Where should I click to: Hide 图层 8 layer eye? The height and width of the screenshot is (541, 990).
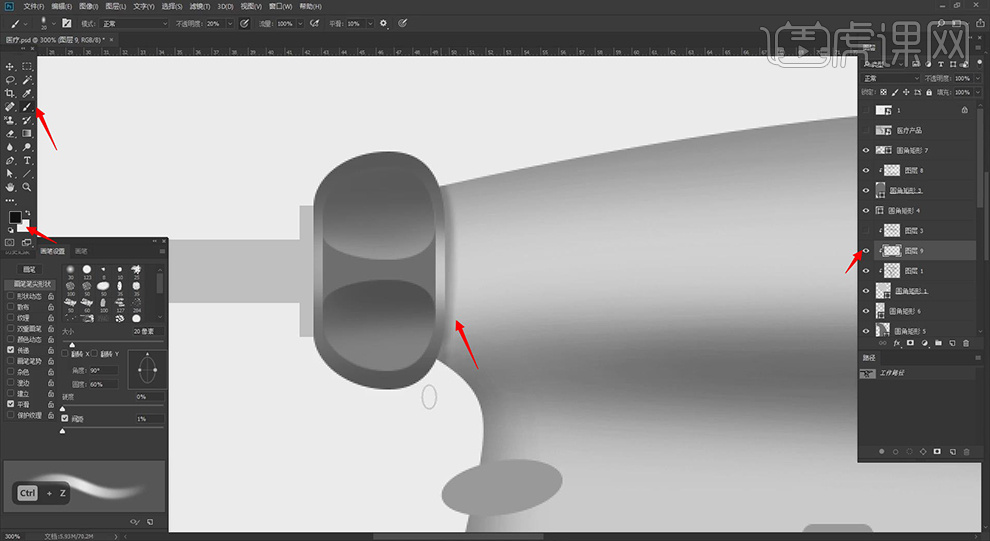866,170
